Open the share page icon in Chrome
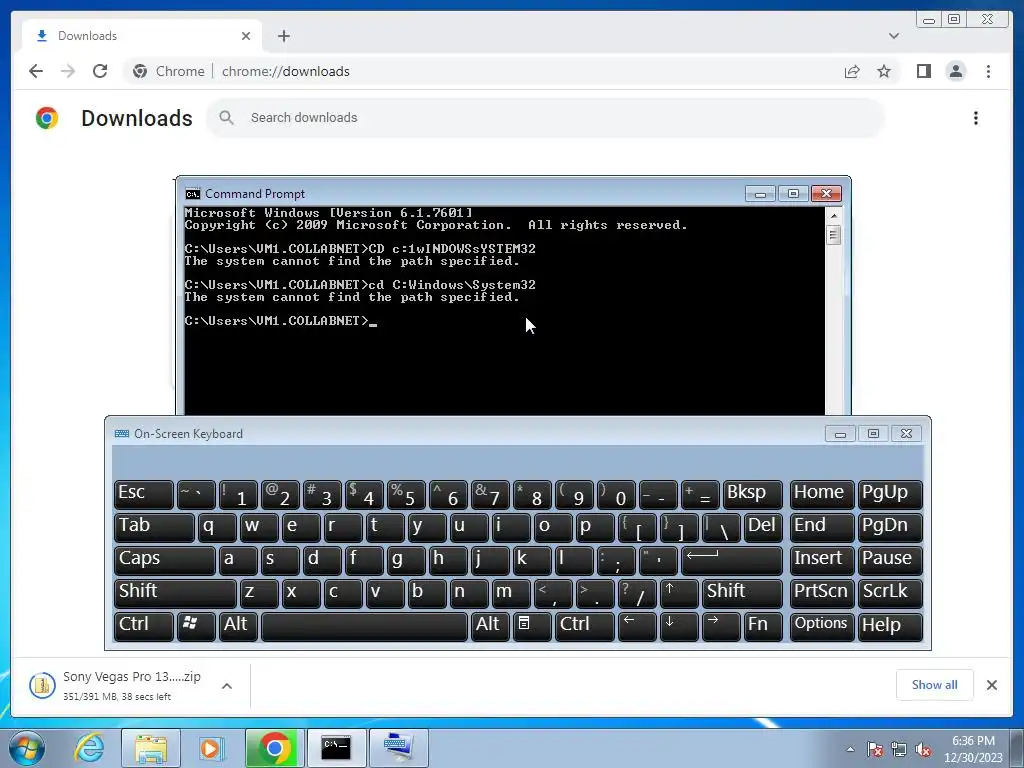The image size is (1024, 768). (852, 71)
